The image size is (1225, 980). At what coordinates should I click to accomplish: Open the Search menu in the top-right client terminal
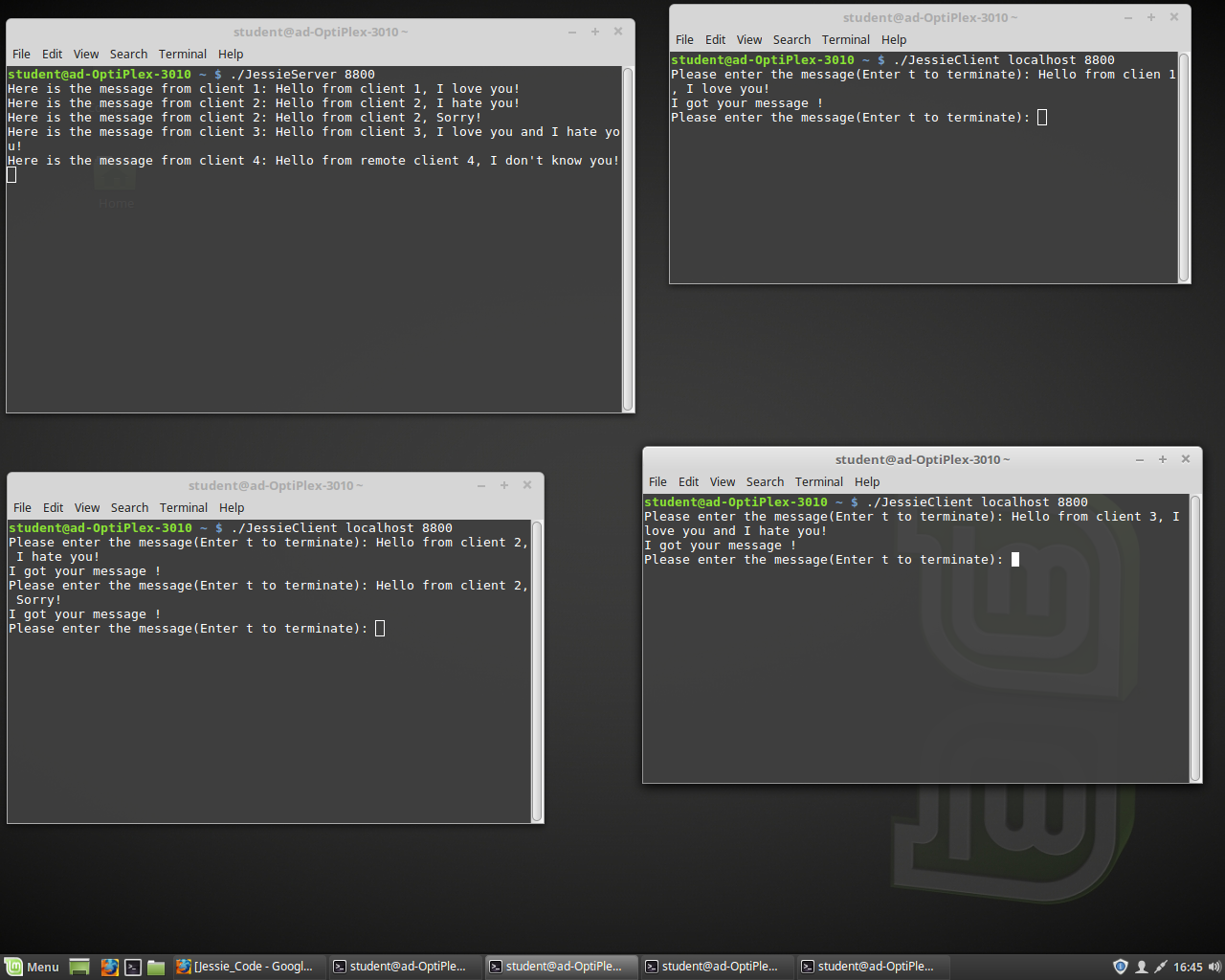[x=791, y=39]
